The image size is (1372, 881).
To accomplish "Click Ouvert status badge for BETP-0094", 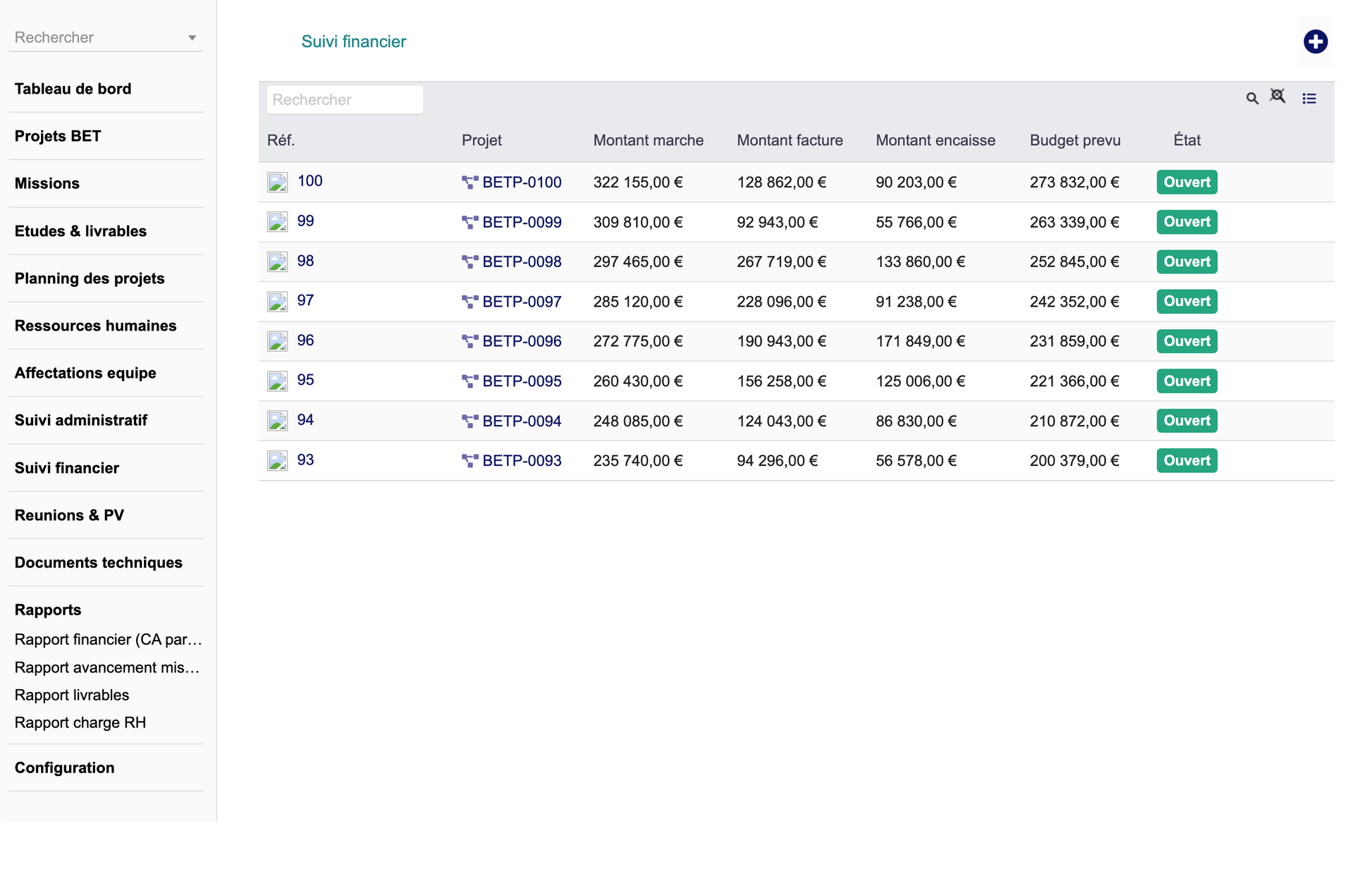I will (x=1187, y=421).
